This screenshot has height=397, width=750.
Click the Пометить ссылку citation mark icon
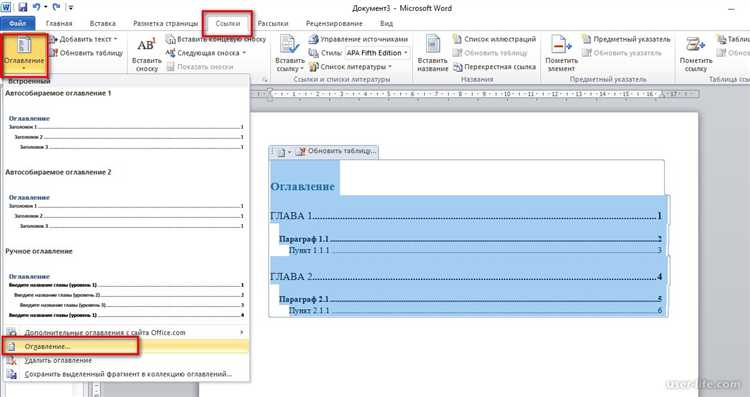click(x=695, y=45)
